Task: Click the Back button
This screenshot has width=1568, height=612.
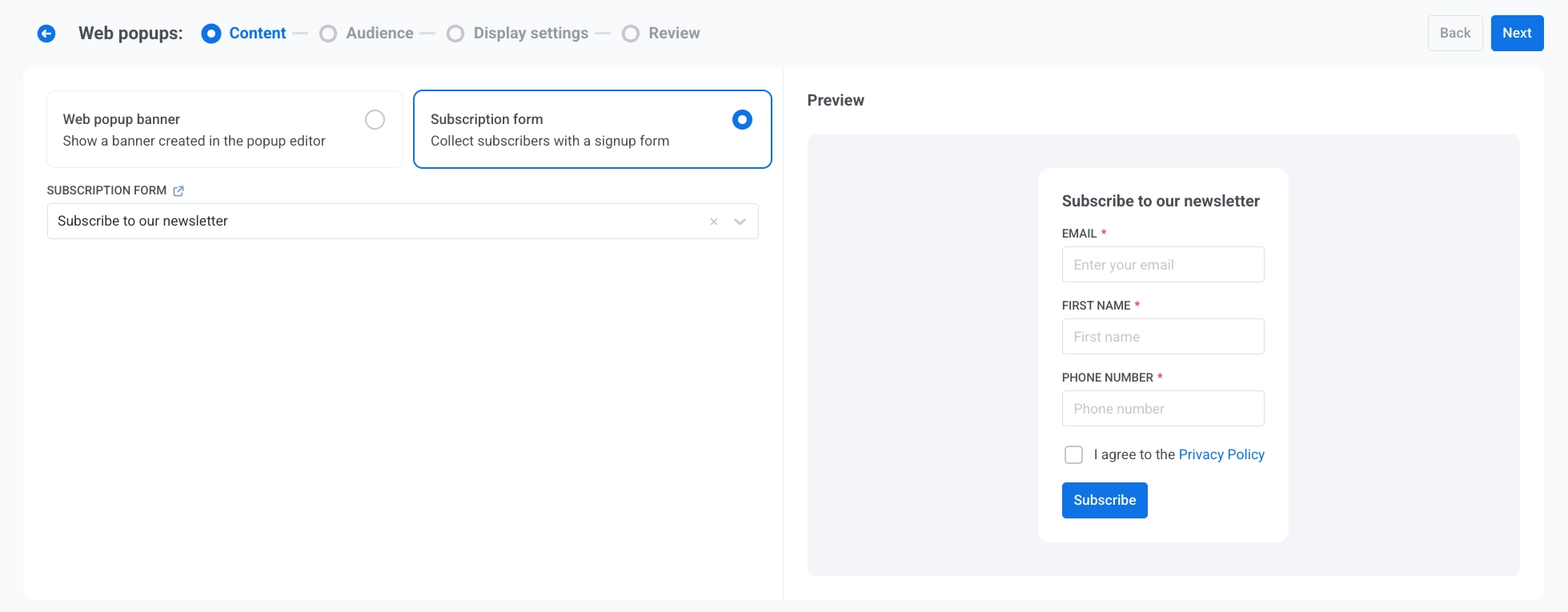Action: [x=1455, y=34]
